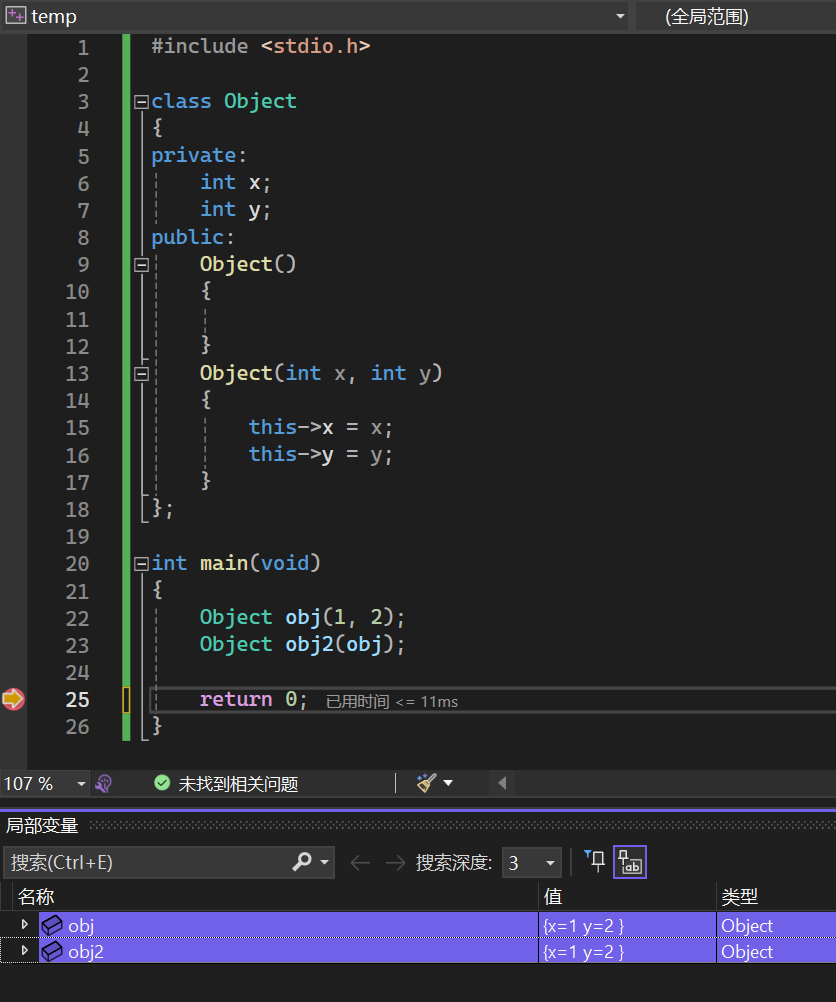Image resolution: width=836 pixels, height=1002 pixels.
Task: Click the object icon next to obj2
Action: pos(52,952)
